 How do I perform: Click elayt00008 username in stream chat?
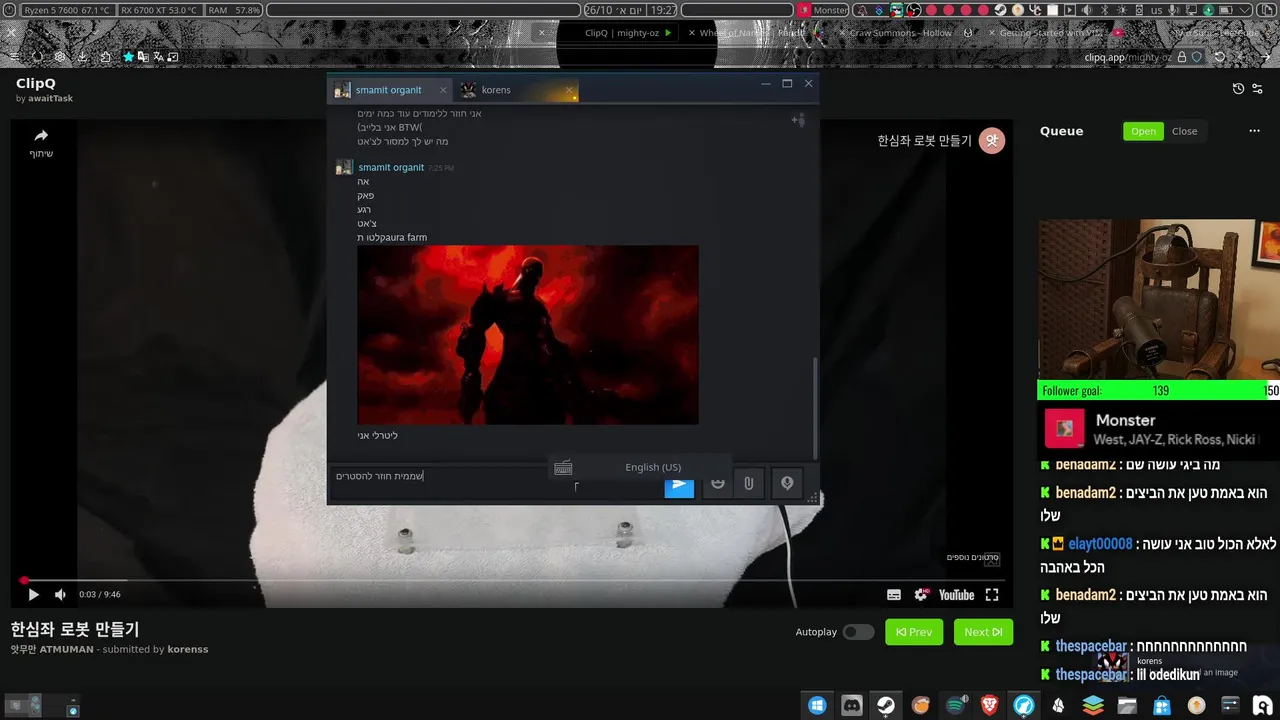[1100, 544]
